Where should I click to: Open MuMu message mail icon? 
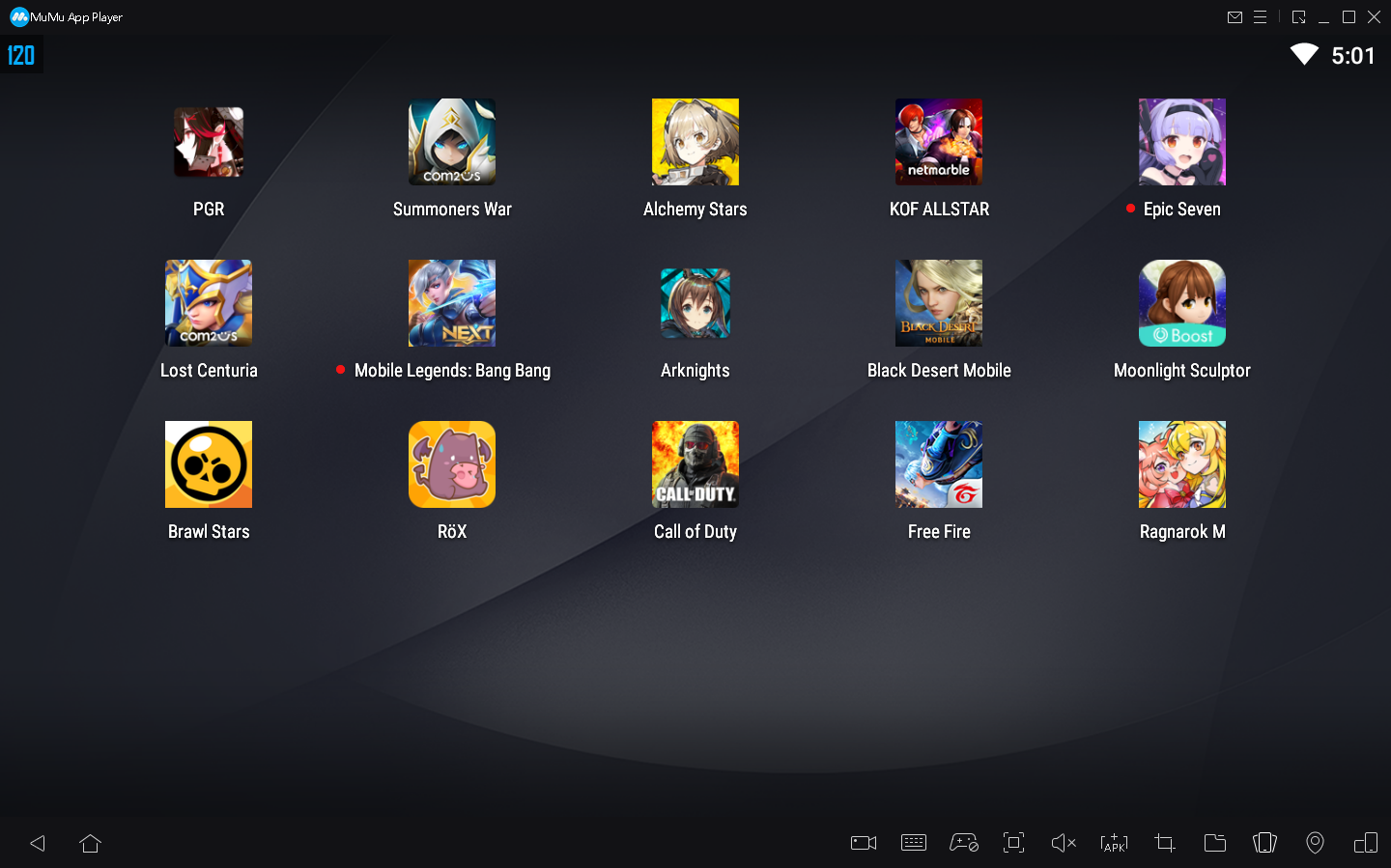1235,17
